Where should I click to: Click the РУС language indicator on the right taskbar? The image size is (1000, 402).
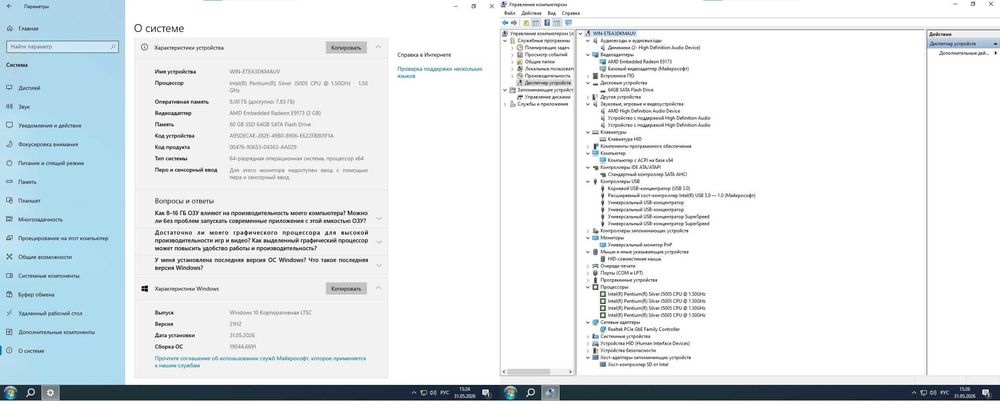click(945, 392)
